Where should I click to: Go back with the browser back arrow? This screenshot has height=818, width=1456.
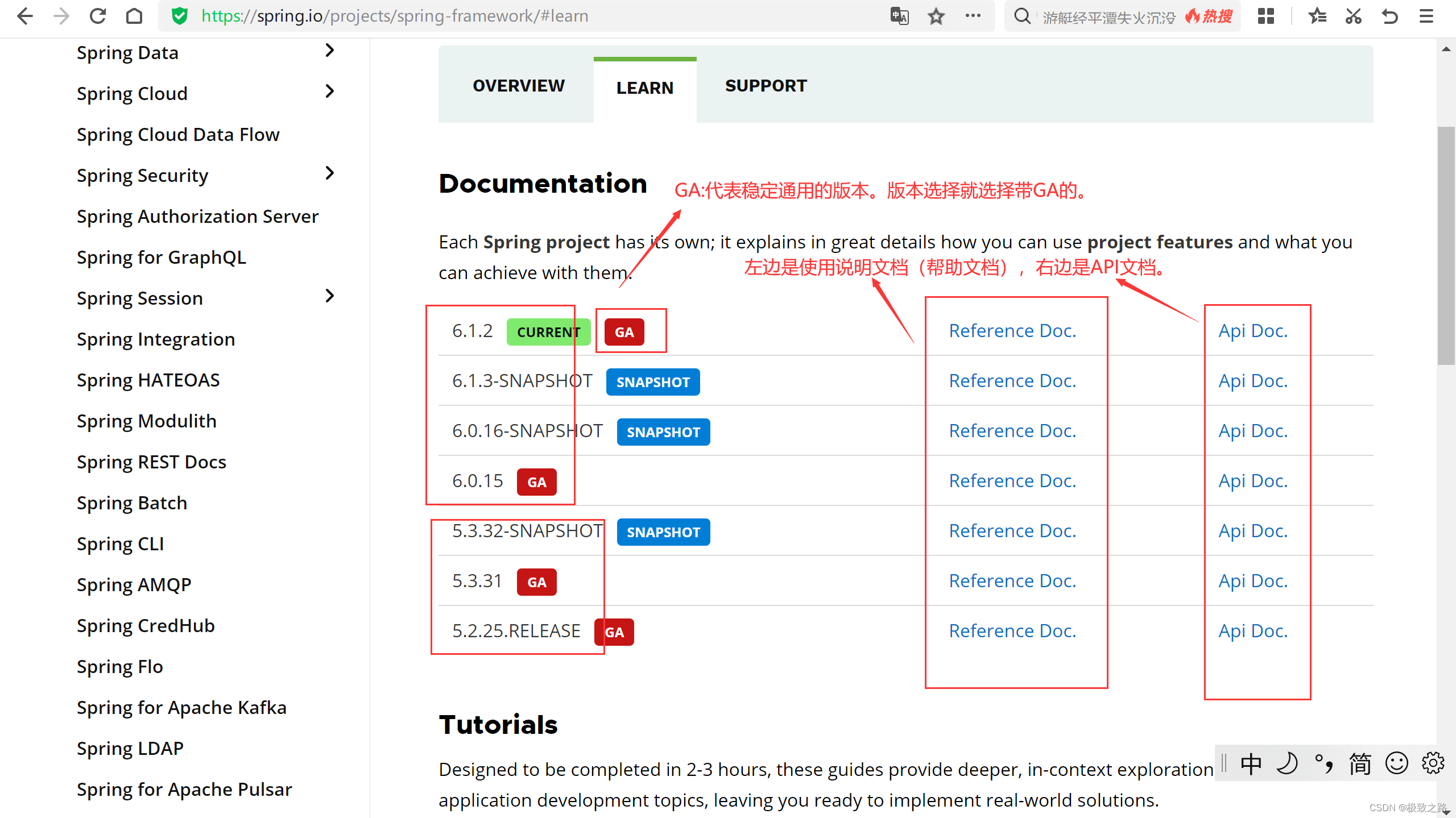25,16
